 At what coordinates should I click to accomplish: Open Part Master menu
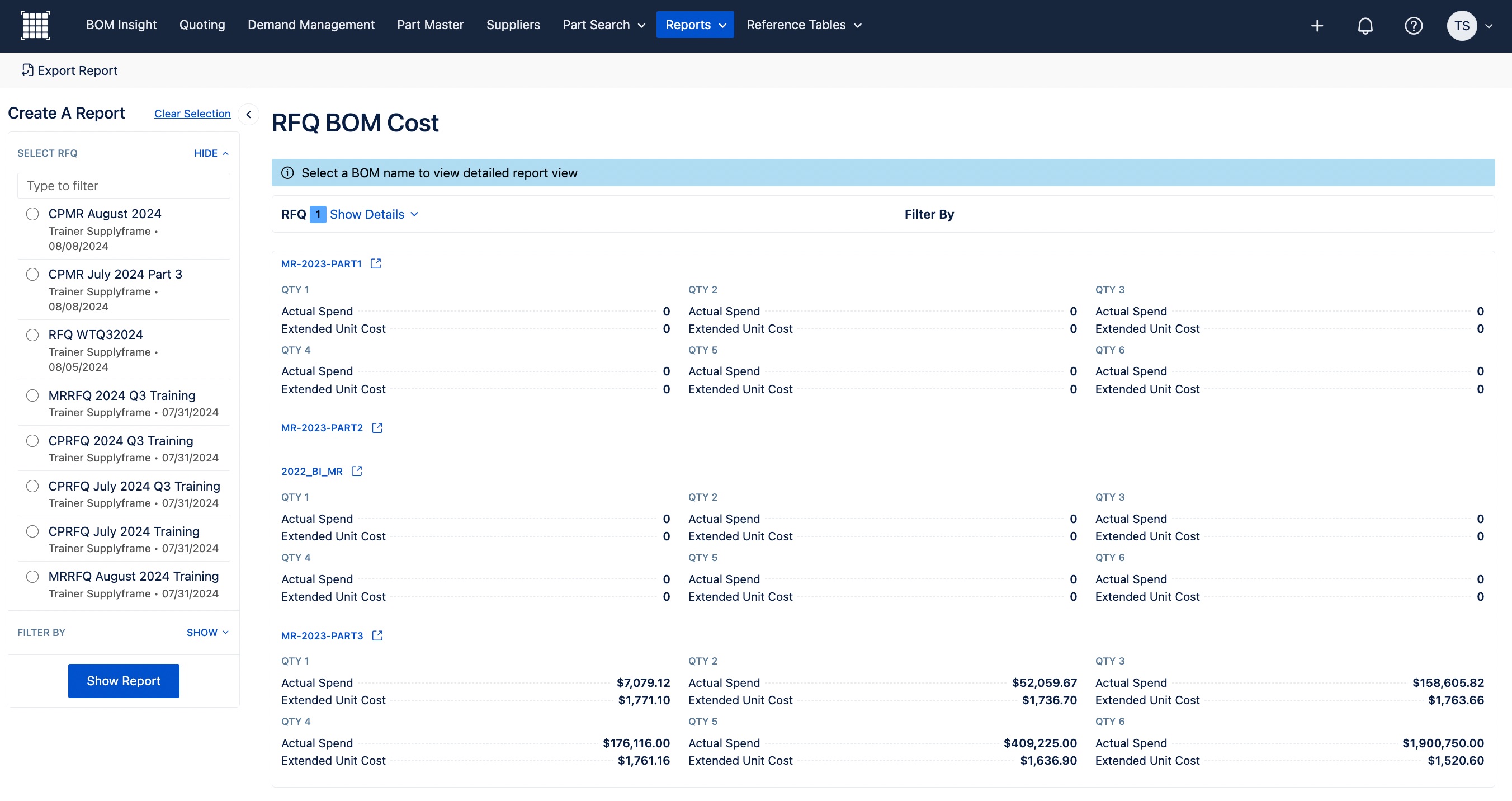tap(430, 25)
